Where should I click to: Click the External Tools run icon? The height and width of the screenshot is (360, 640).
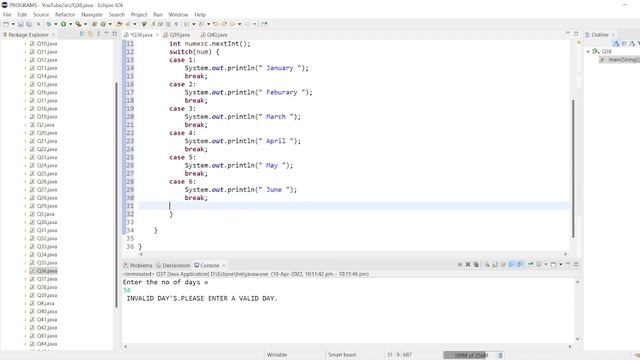(x=78, y=24)
